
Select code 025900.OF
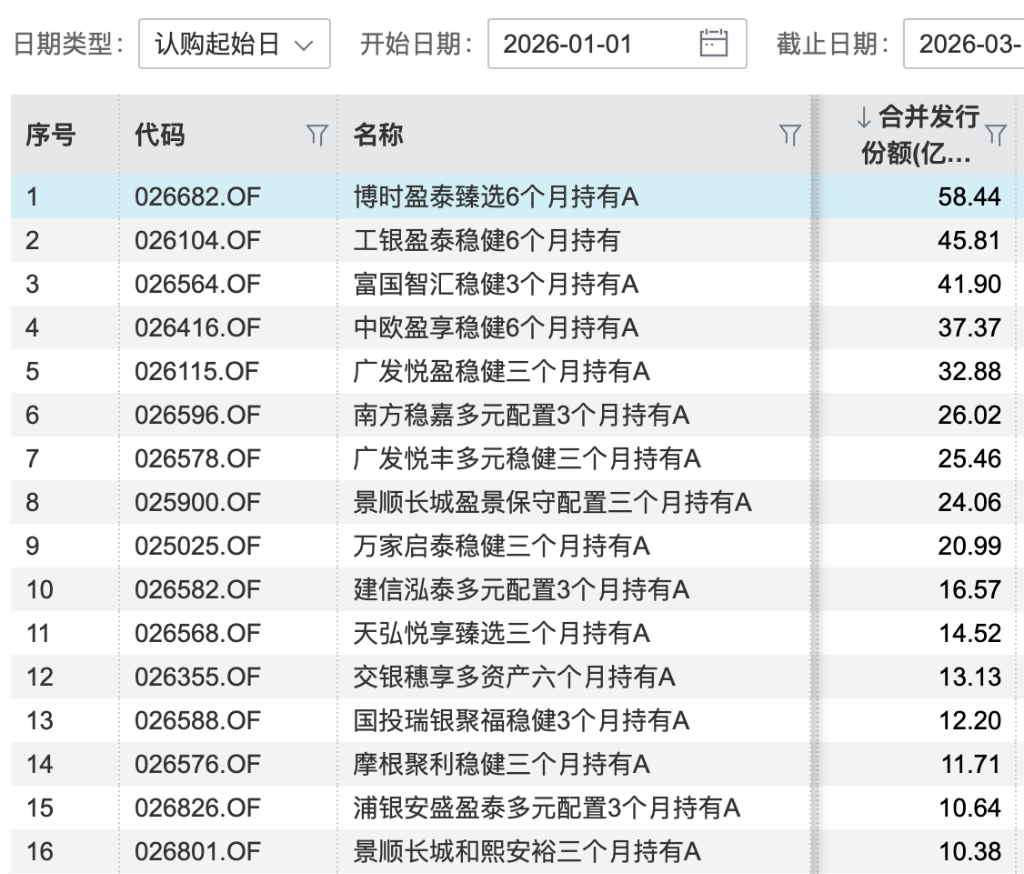tap(197, 503)
